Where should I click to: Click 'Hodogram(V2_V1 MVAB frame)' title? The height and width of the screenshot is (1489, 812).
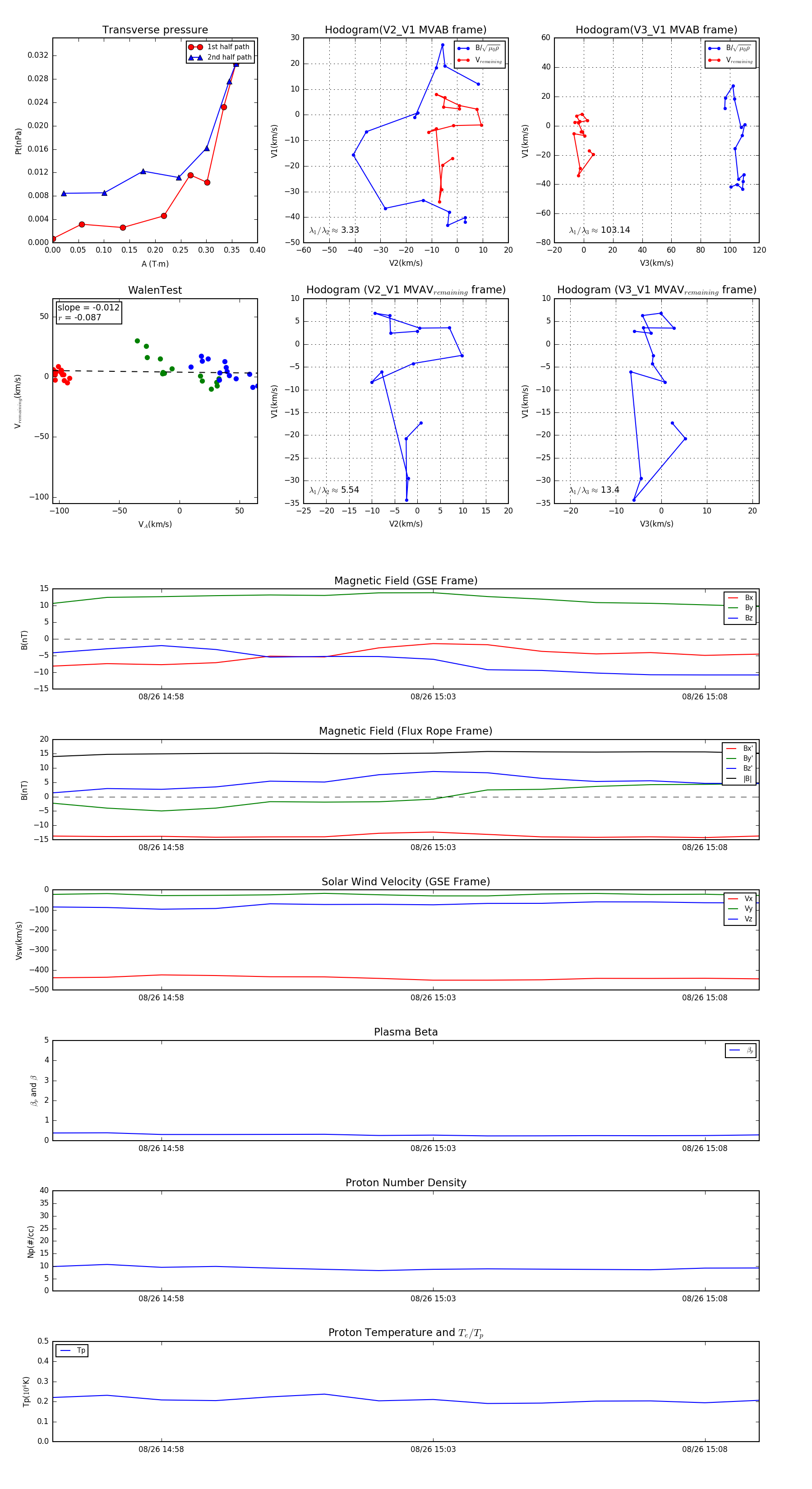click(405, 30)
